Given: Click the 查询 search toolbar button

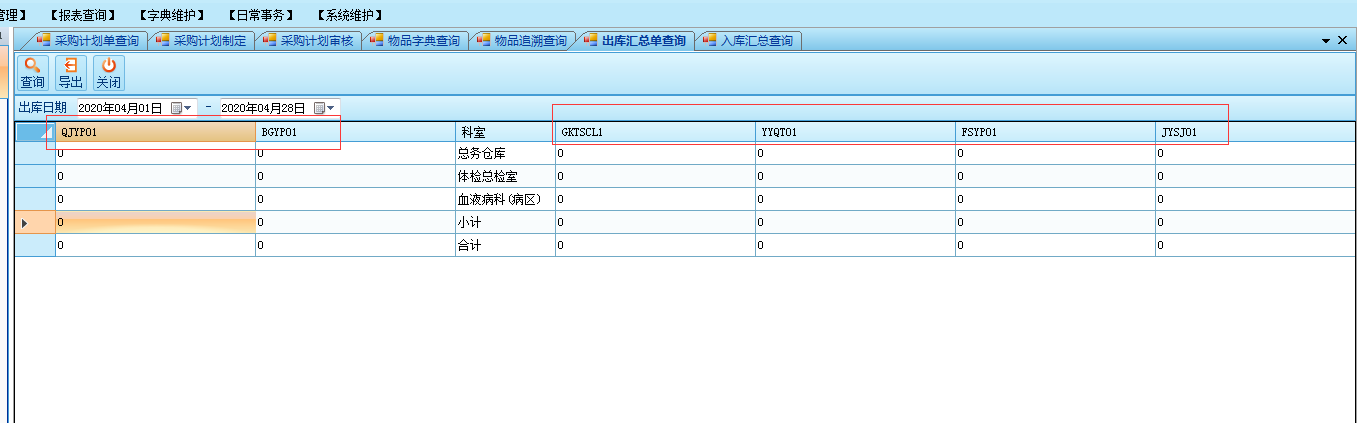Looking at the screenshot, I should tap(33, 73).
